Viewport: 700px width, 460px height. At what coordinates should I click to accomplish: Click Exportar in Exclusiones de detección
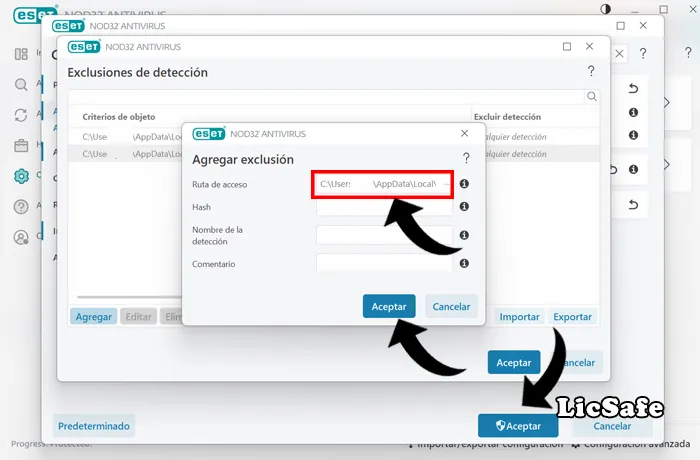click(x=572, y=317)
